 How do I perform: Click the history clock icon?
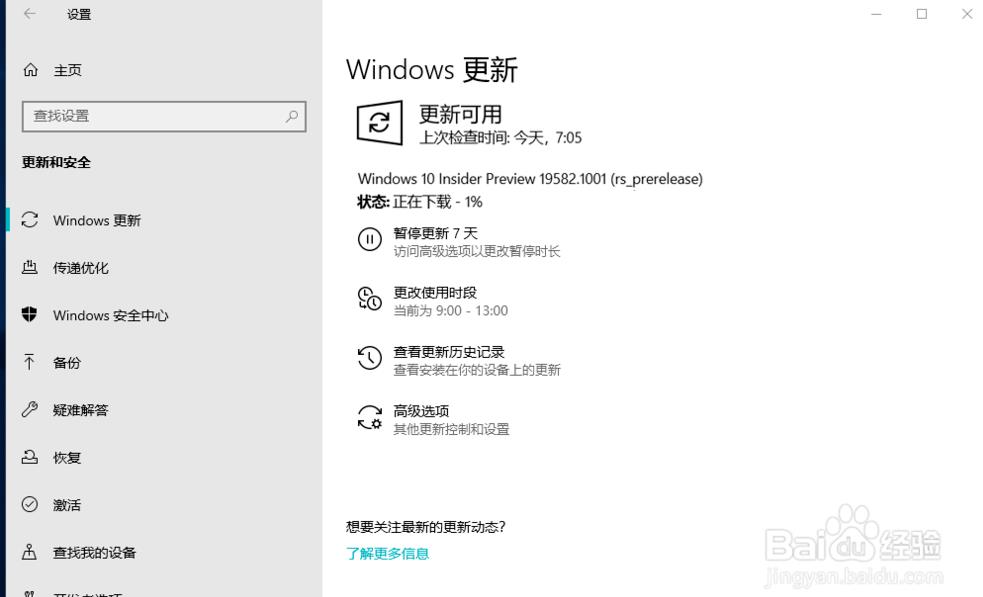point(370,358)
